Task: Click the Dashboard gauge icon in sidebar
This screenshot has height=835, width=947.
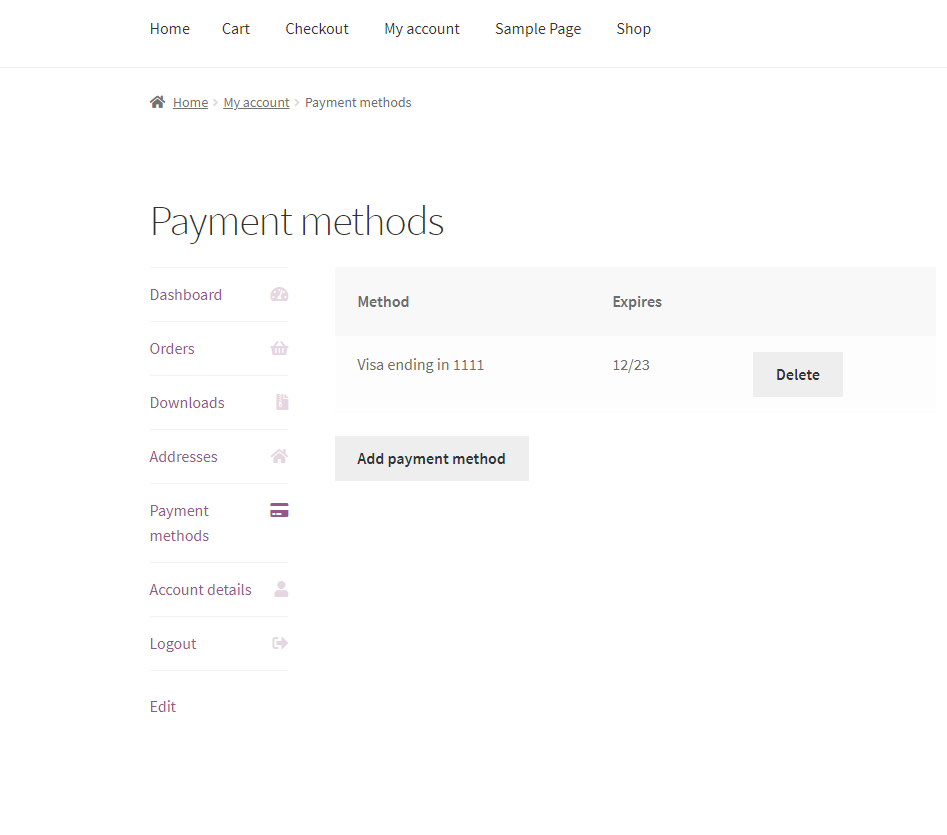Action: 279,295
